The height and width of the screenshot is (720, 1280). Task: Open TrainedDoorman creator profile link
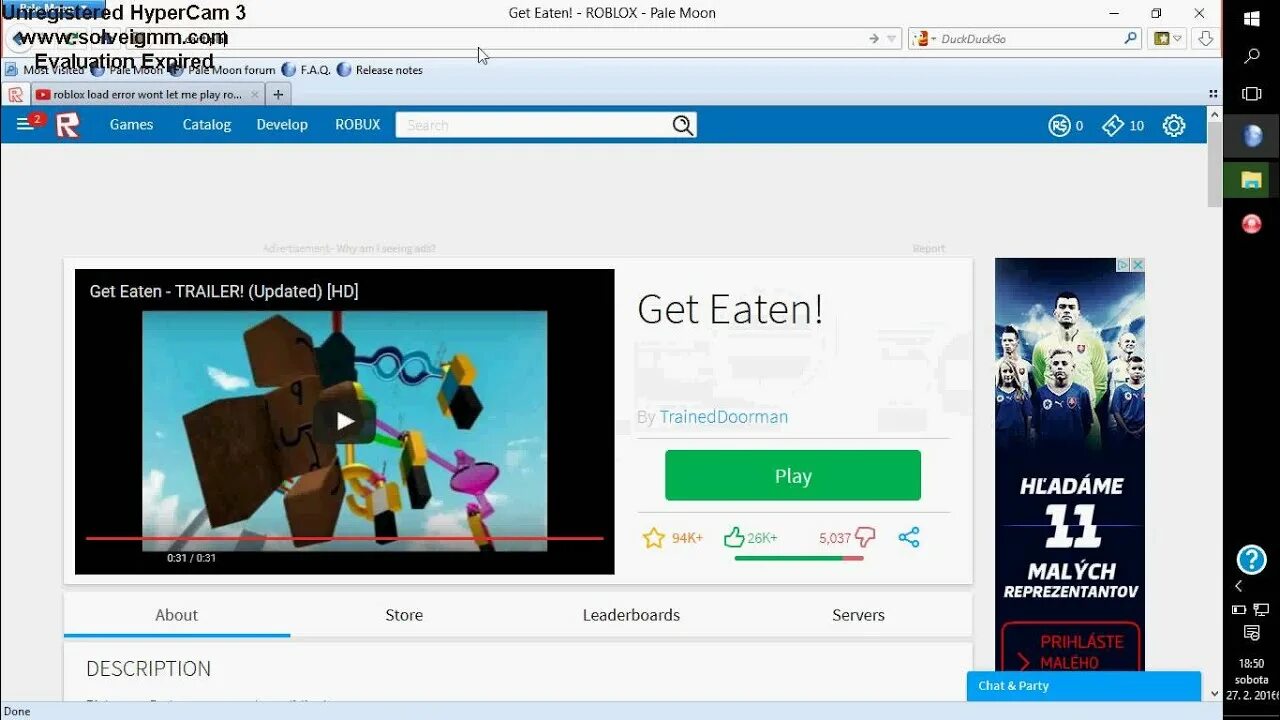coord(723,417)
